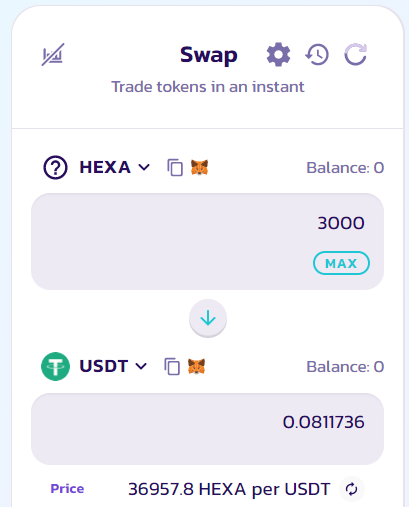Switch tokens with the down arrow button
Screen dimensions: 409x507
point(208,318)
